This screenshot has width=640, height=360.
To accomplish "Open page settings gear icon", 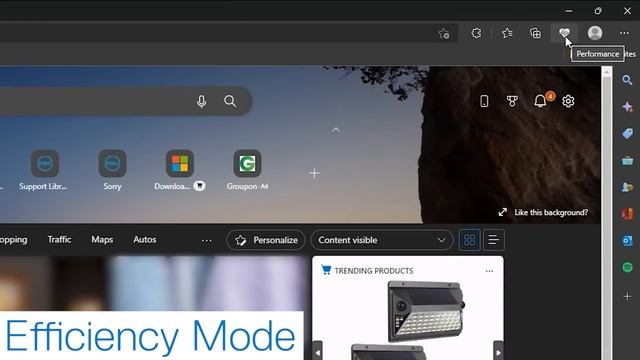I will click(568, 101).
